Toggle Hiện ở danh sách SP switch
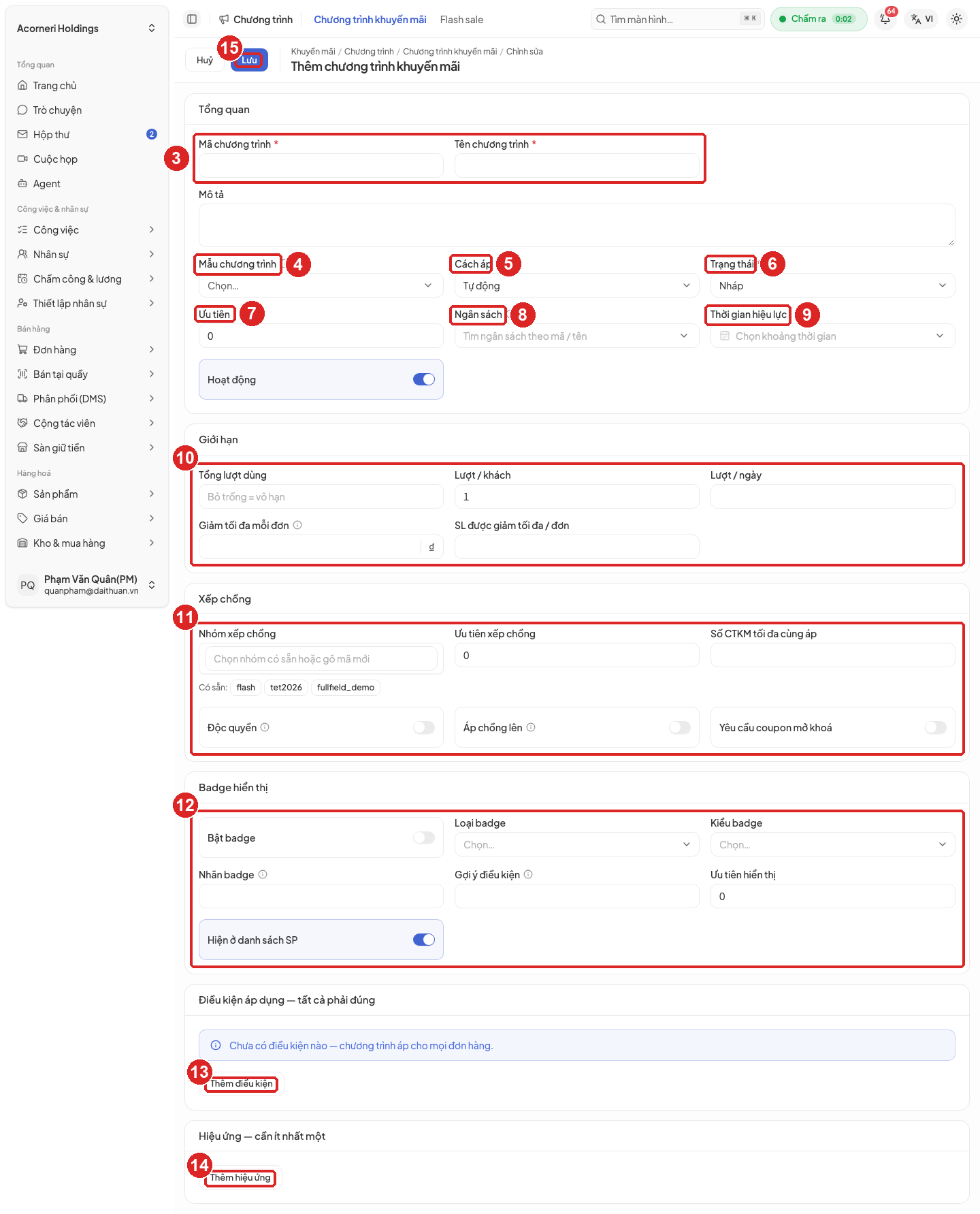 pos(424,940)
